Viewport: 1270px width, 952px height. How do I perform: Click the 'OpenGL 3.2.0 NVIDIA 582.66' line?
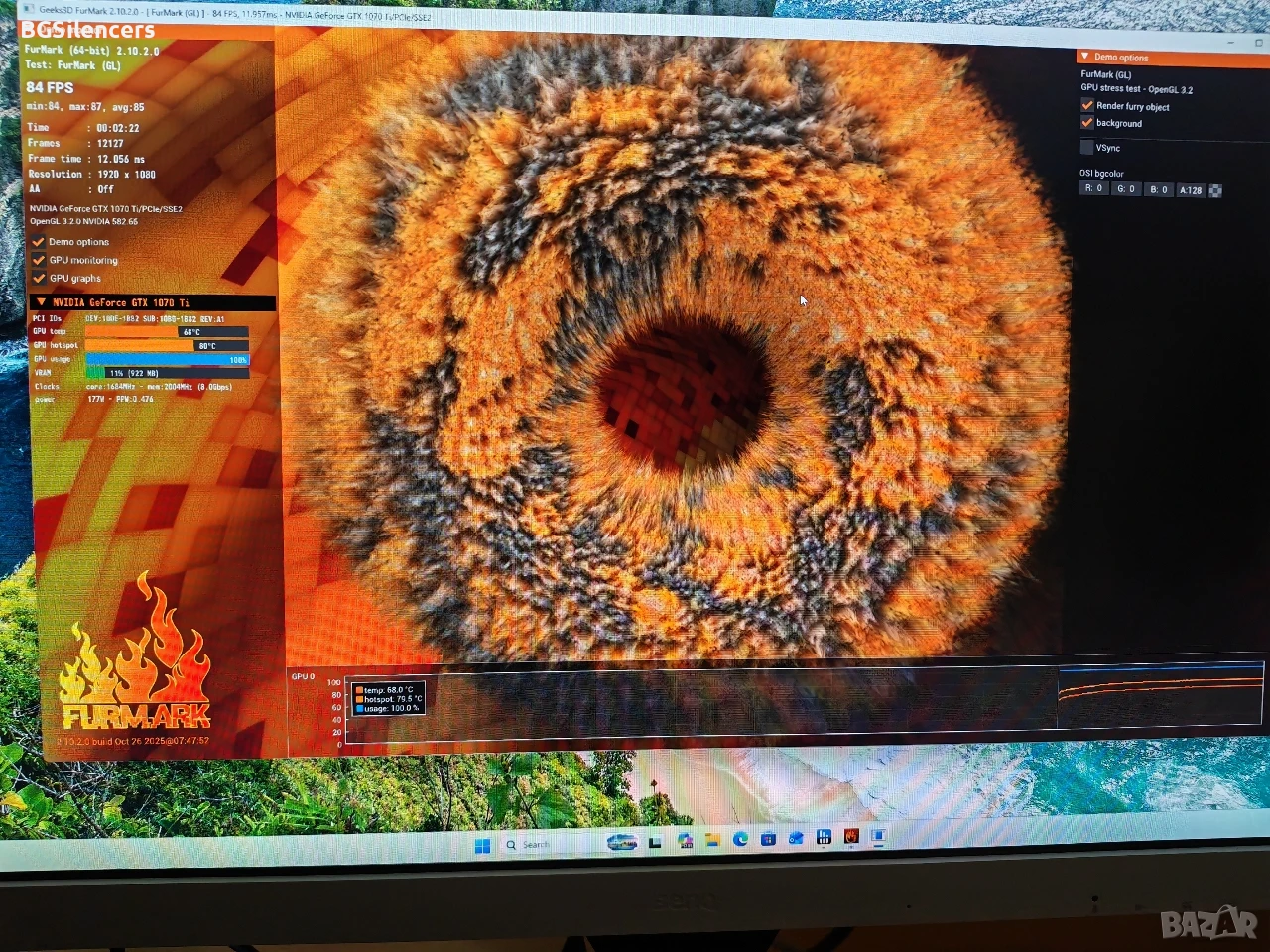point(84,221)
